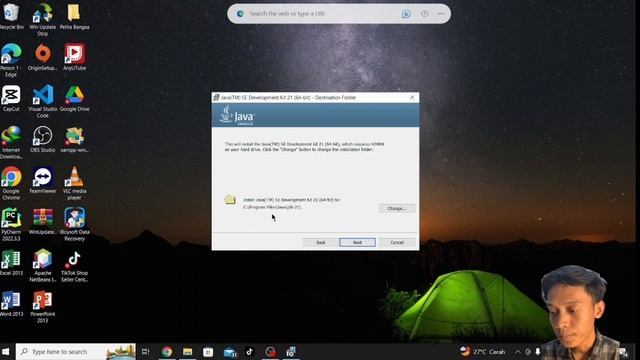Click the 27°C Cerah weather widget
Viewport: 640px width, 360px height.
coord(483,351)
